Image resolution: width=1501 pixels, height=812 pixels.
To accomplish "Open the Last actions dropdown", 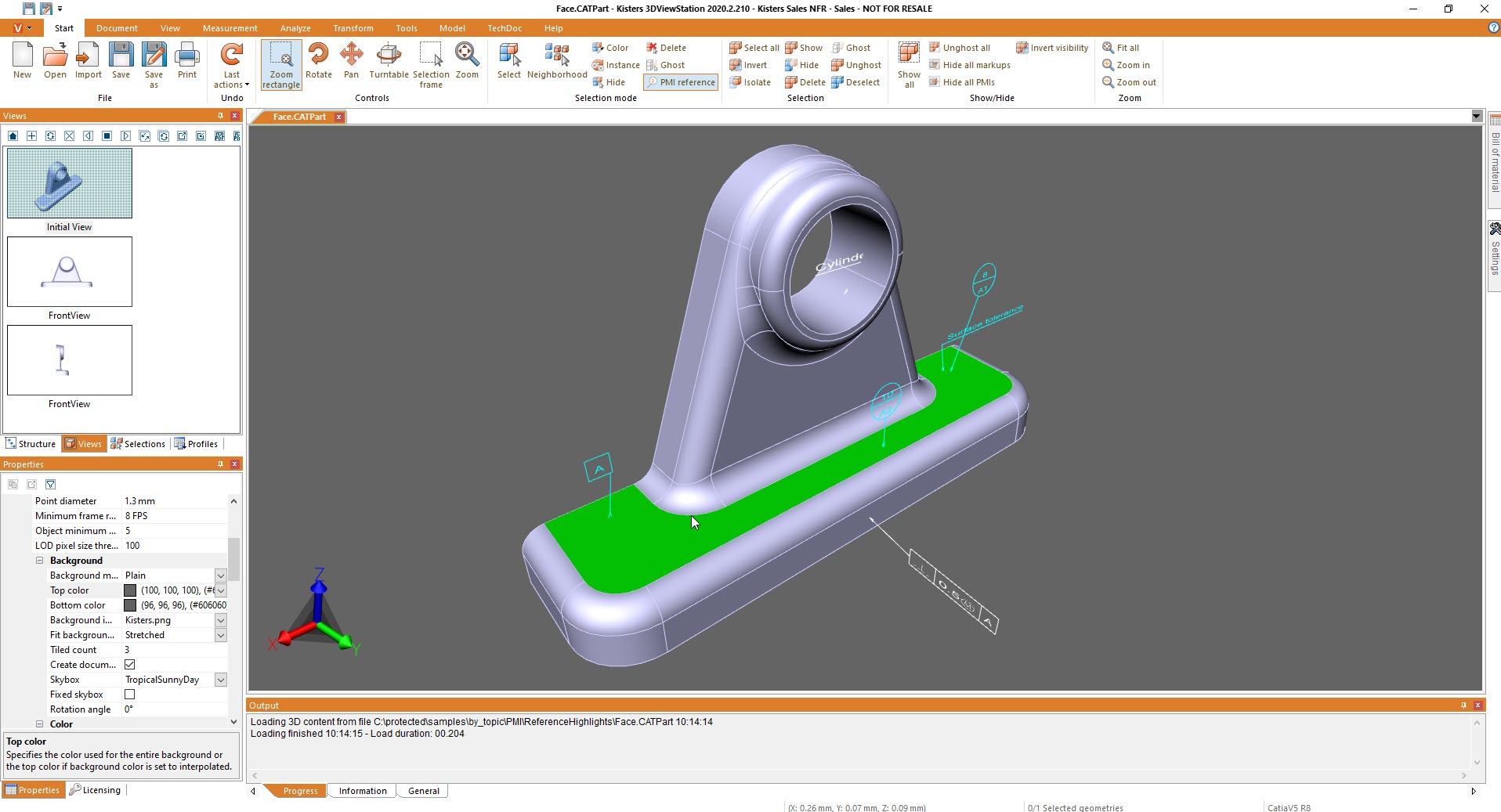I will point(232,65).
